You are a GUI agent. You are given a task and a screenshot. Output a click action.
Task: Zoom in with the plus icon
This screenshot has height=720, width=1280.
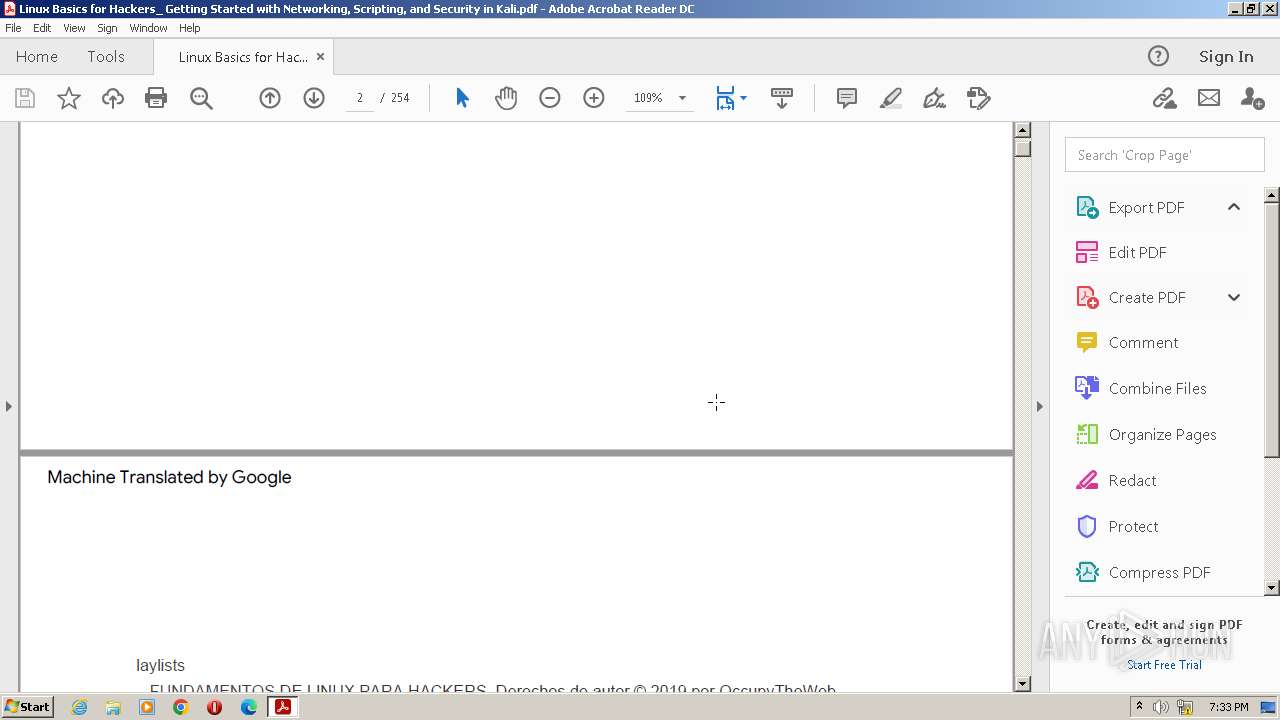594,98
